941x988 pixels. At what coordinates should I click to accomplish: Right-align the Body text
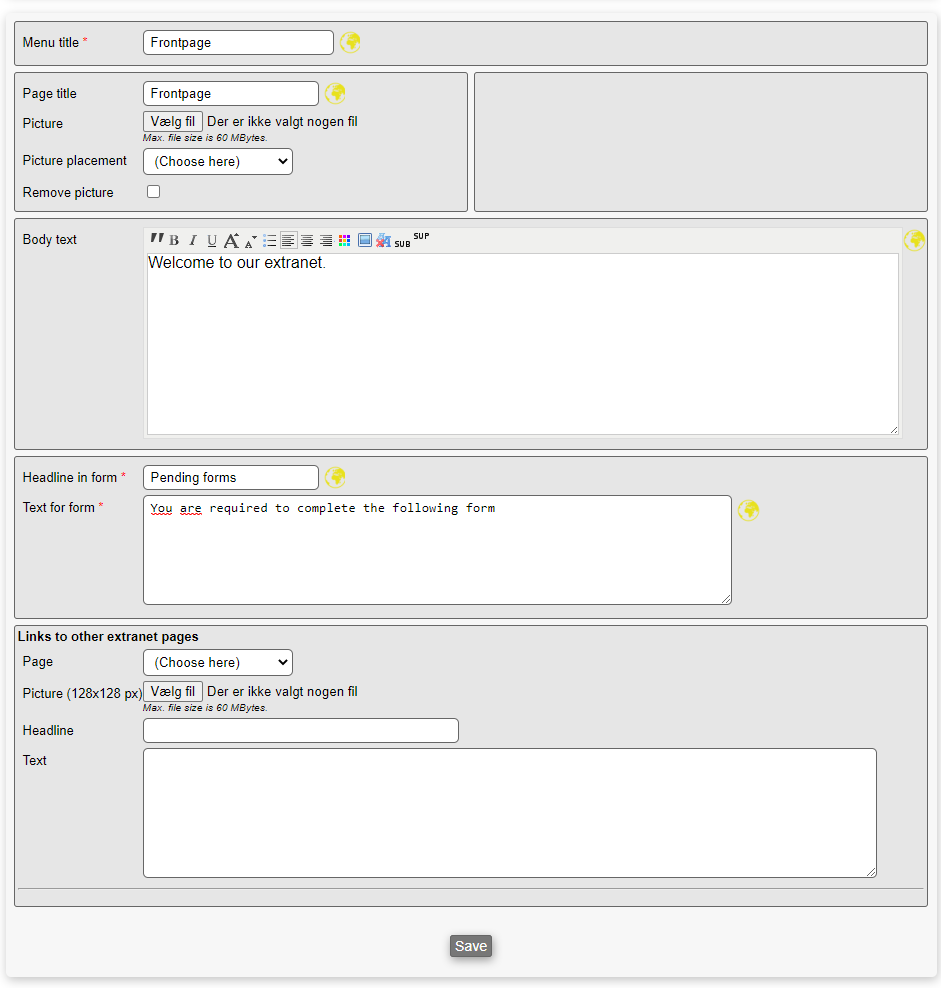click(326, 241)
